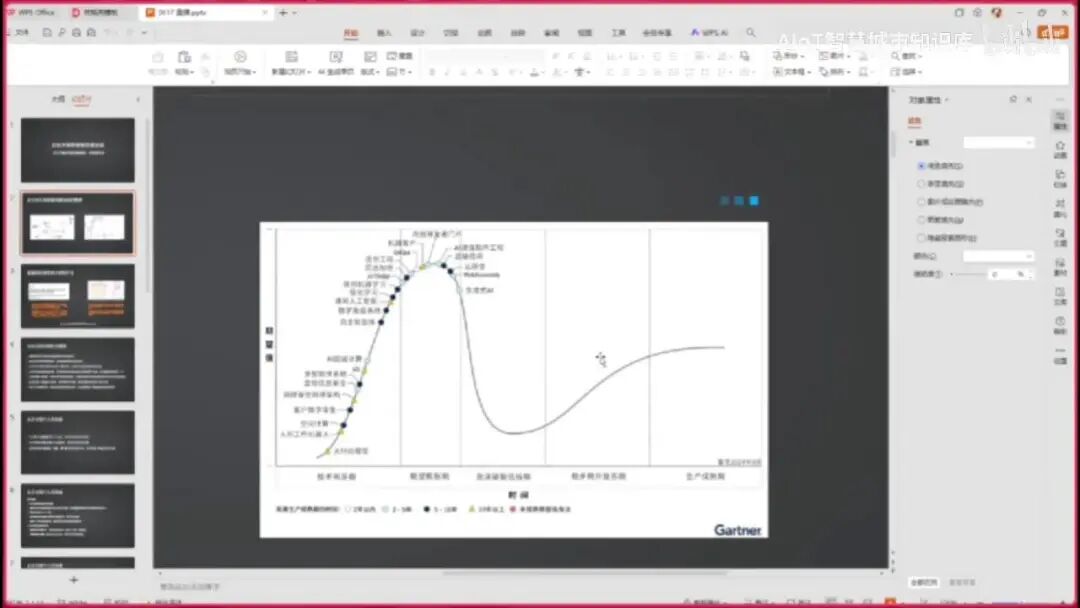The width and height of the screenshot is (1080, 608).
Task: Open the Insert ribbon tab
Action: pos(384,33)
